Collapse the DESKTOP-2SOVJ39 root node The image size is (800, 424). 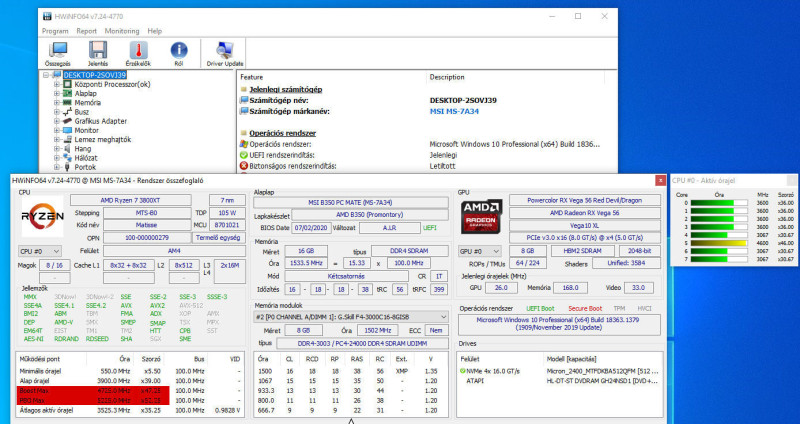click(x=46, y=75)
